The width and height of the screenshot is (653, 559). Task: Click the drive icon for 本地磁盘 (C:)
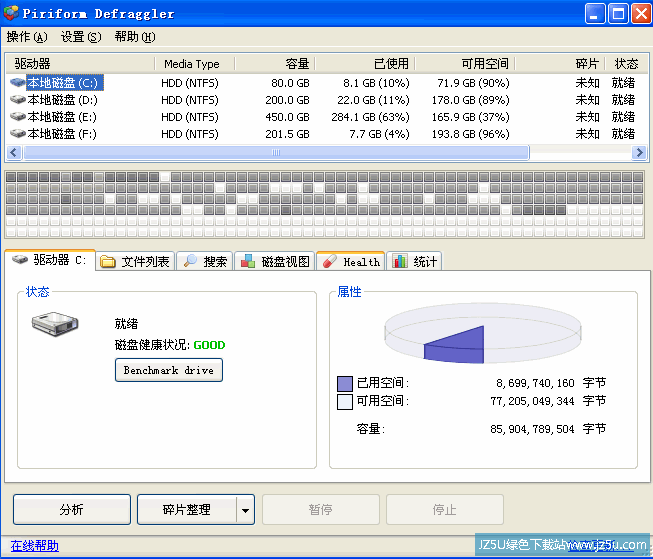[18, 82]
